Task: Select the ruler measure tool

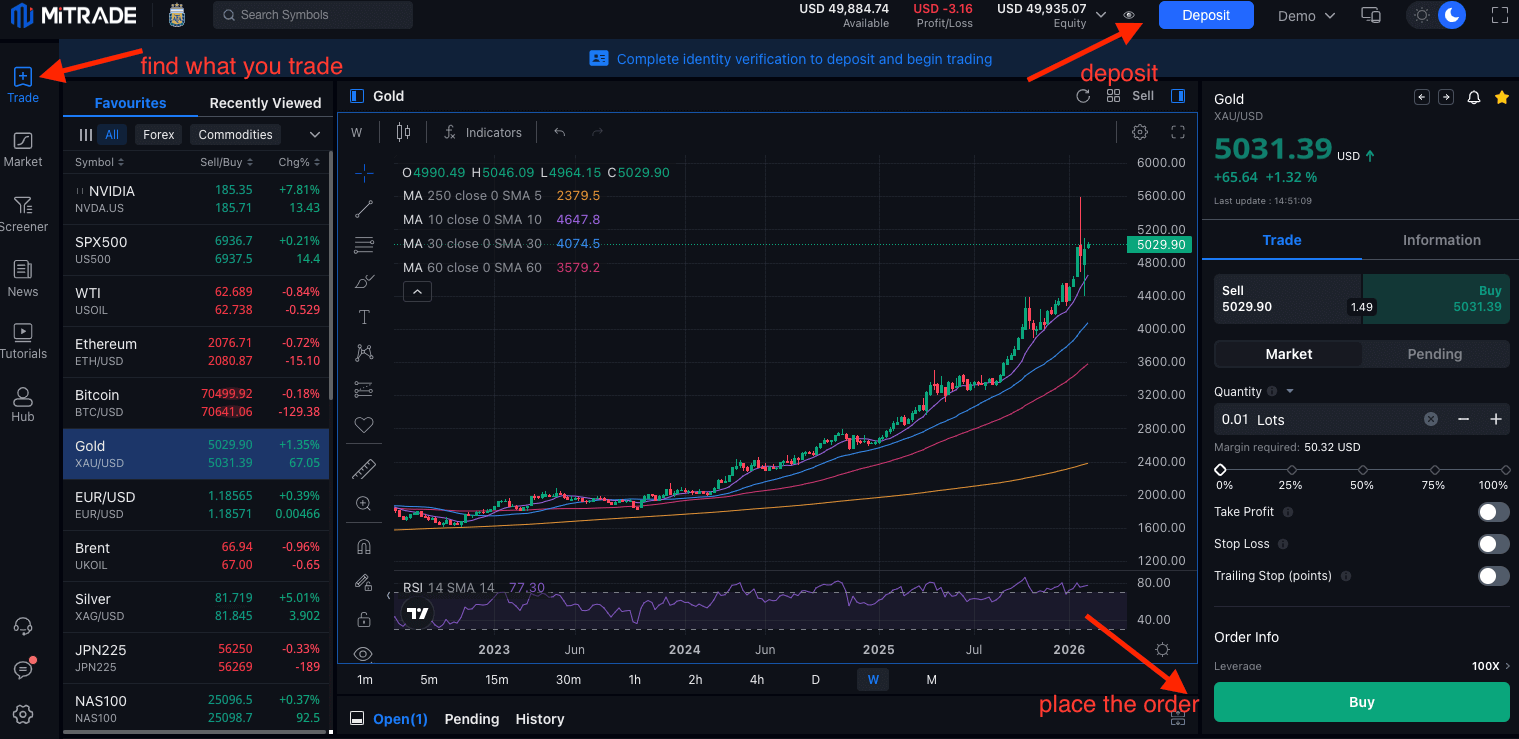Action: [x=364, y=468]
